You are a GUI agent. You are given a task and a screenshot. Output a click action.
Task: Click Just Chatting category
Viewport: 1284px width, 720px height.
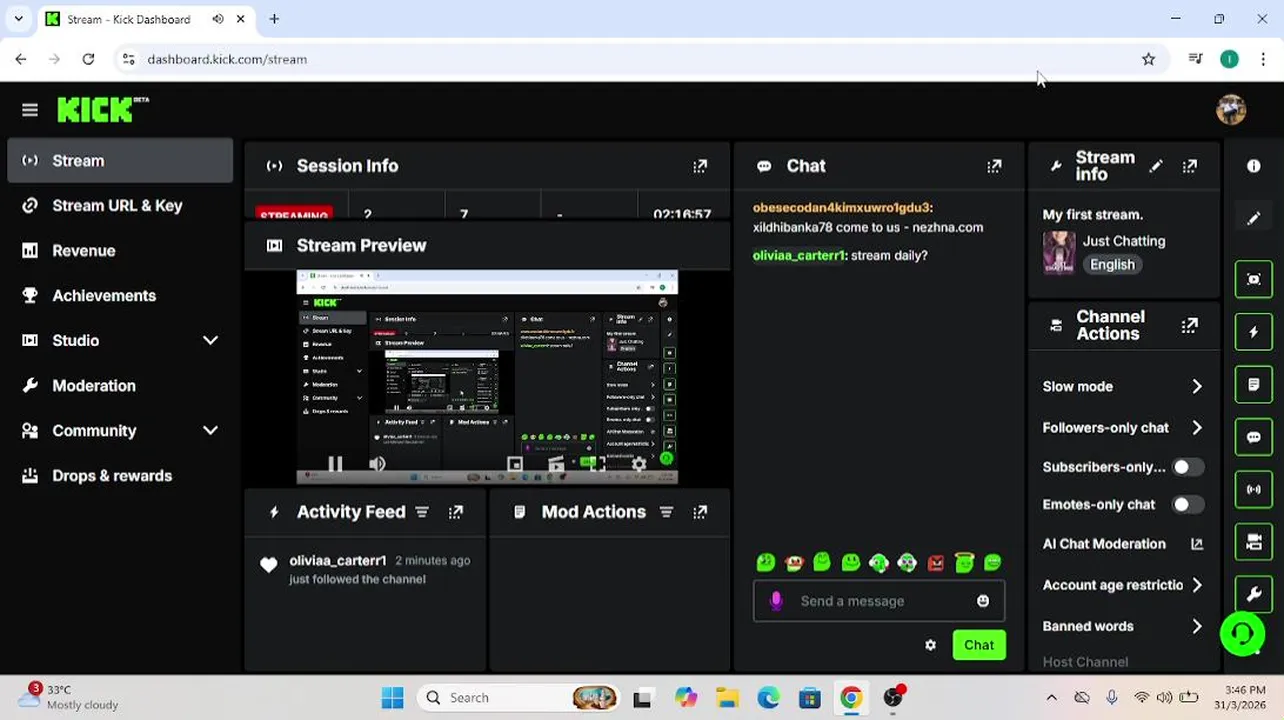(1124, 241)
